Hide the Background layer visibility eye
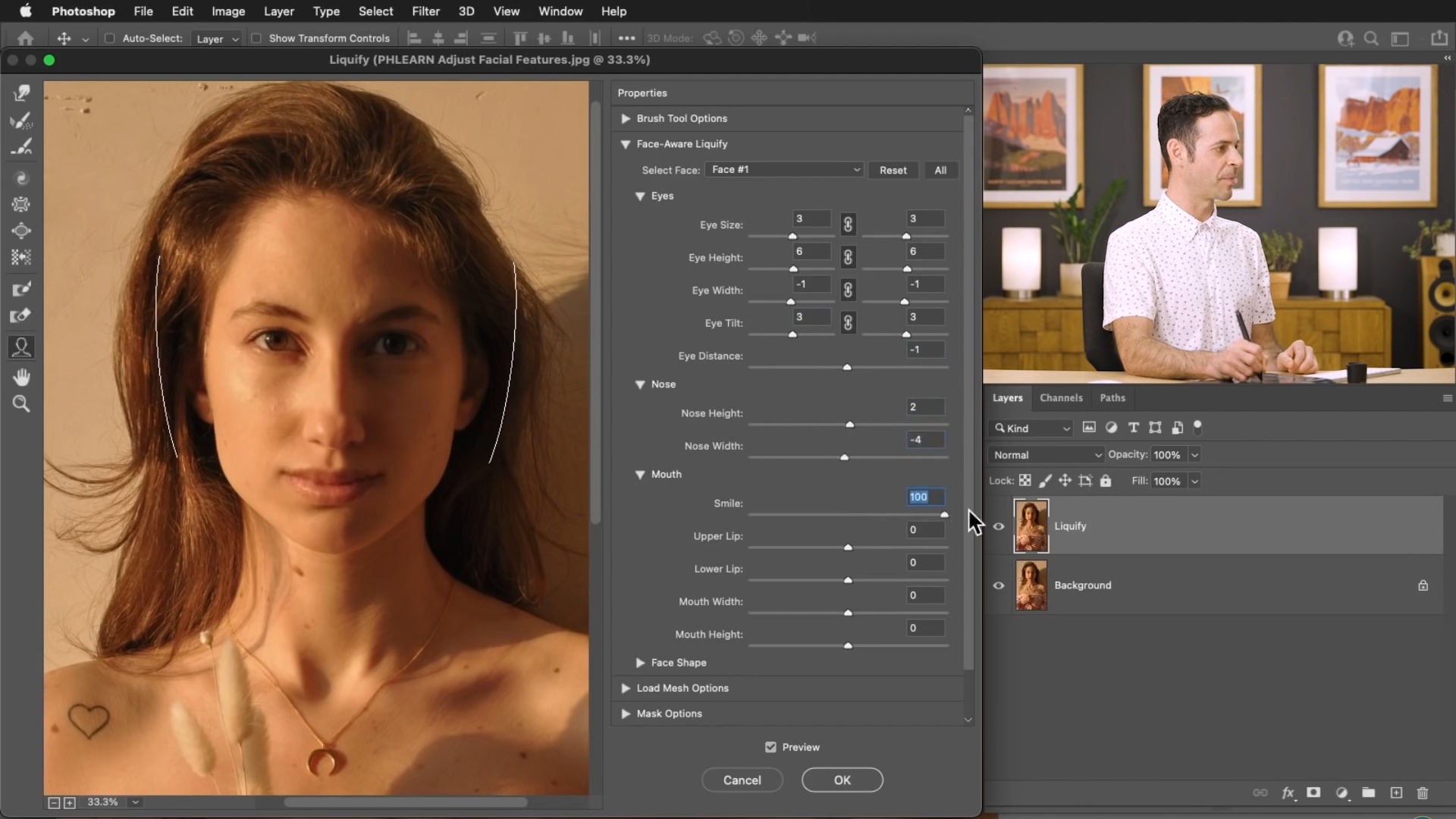The image size is (1456, 819). coord(999,585)
